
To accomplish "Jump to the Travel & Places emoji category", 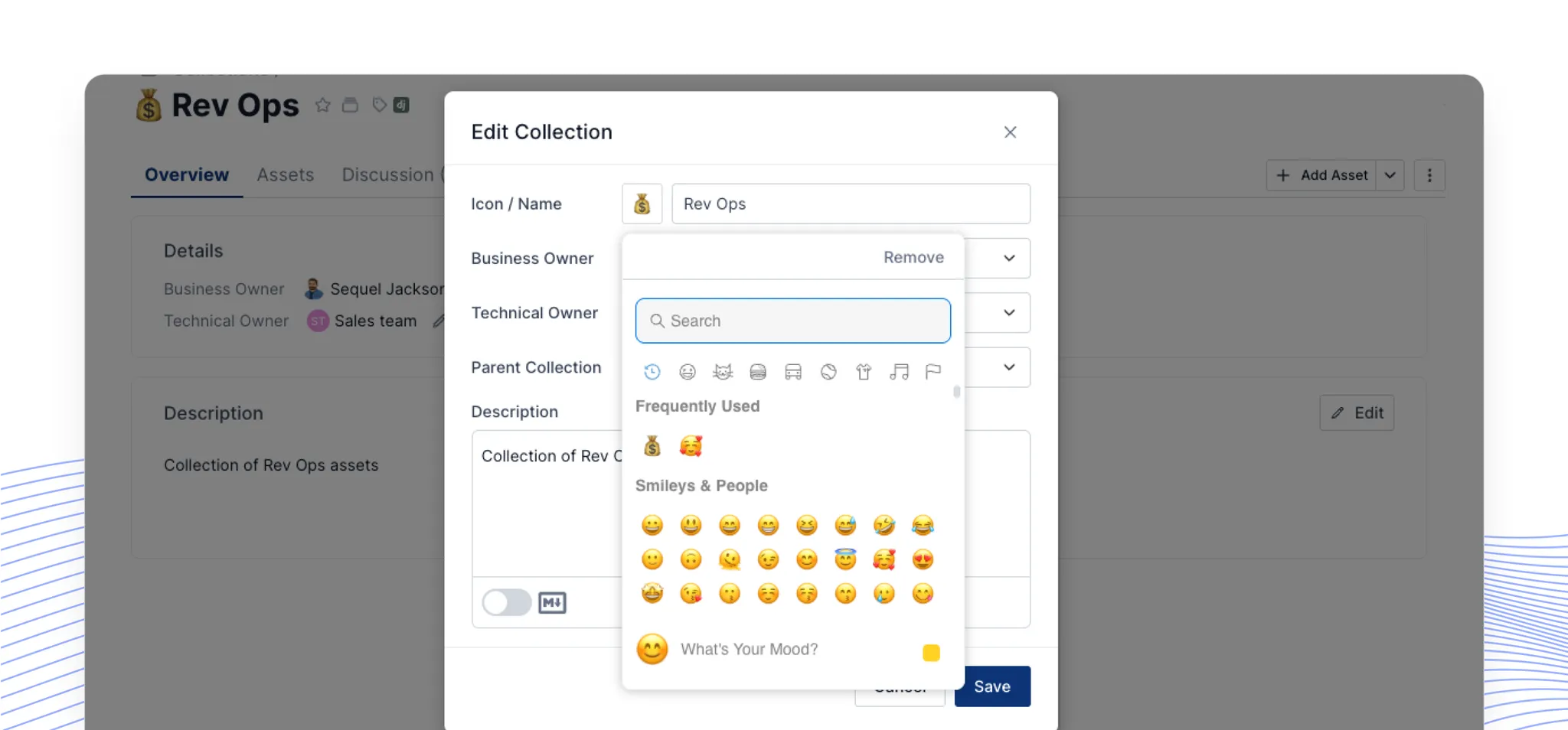I will (793, 372).
